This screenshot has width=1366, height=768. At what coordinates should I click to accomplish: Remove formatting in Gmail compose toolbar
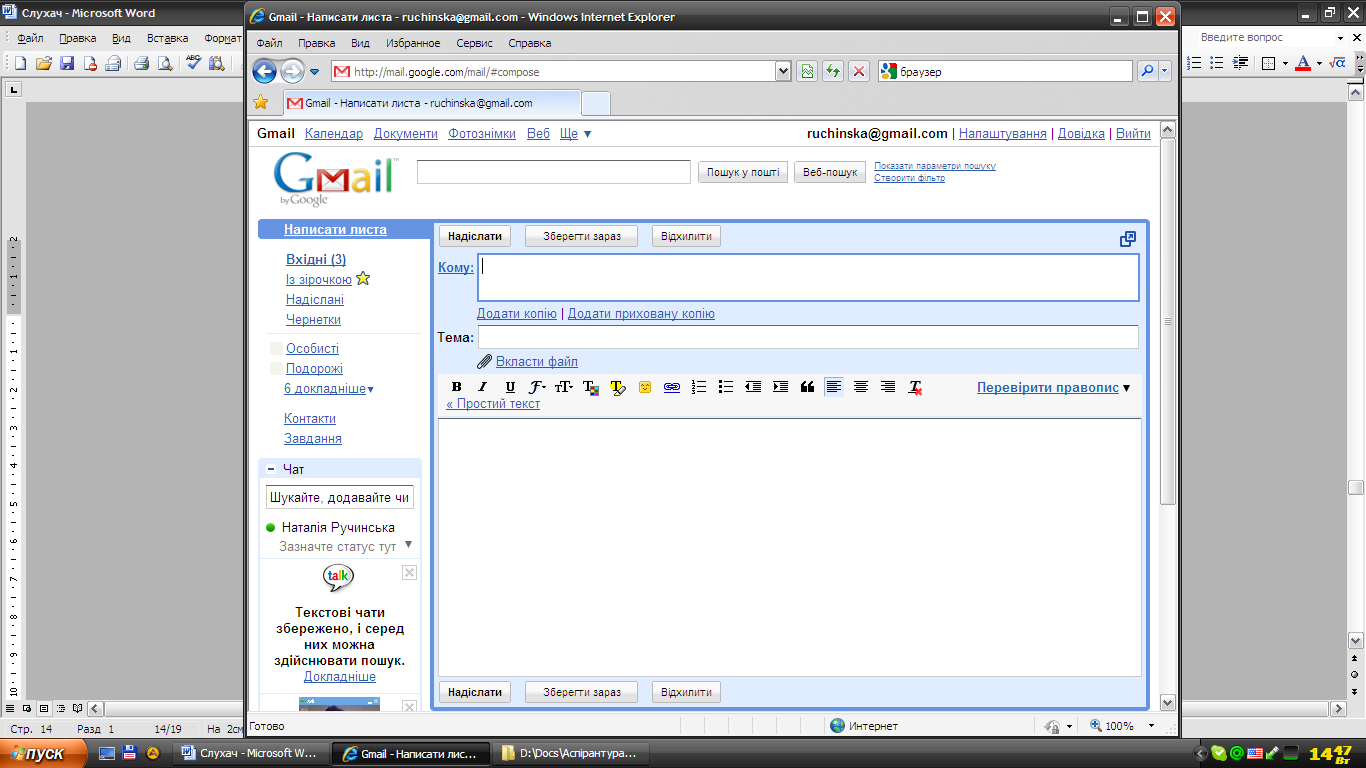pos(915,388)
